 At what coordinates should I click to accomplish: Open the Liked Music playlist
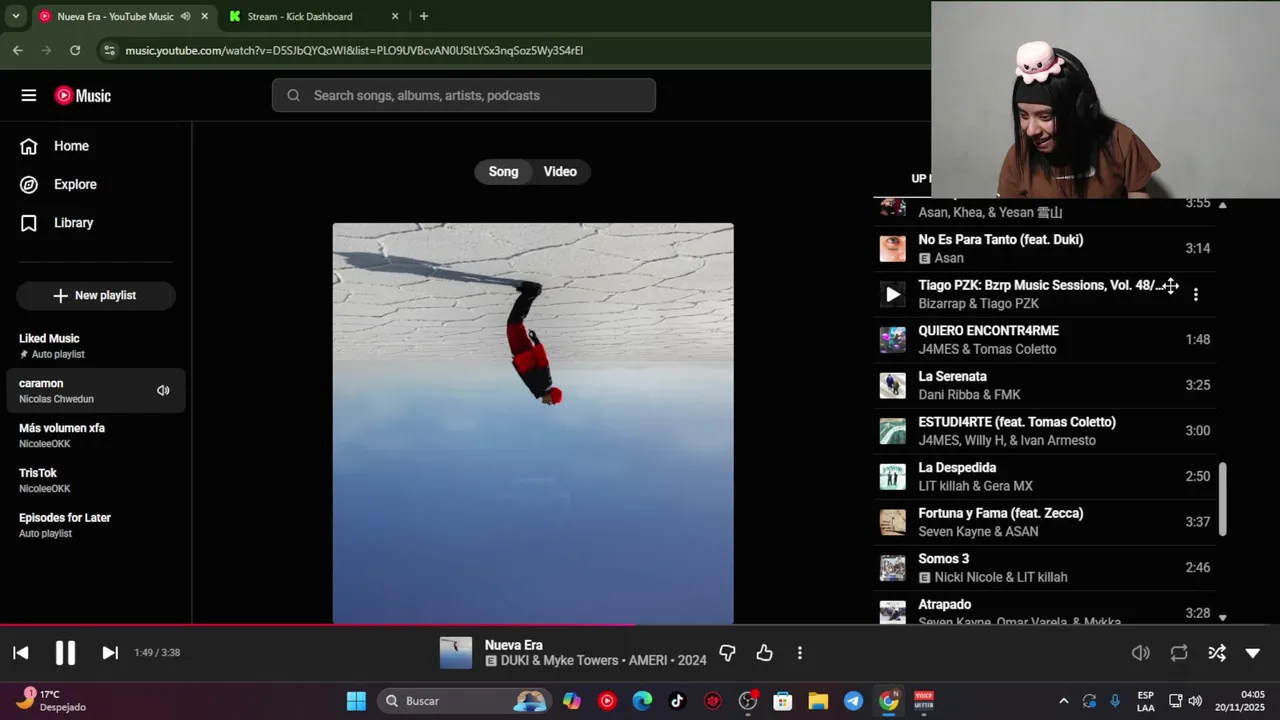(95, 346)
